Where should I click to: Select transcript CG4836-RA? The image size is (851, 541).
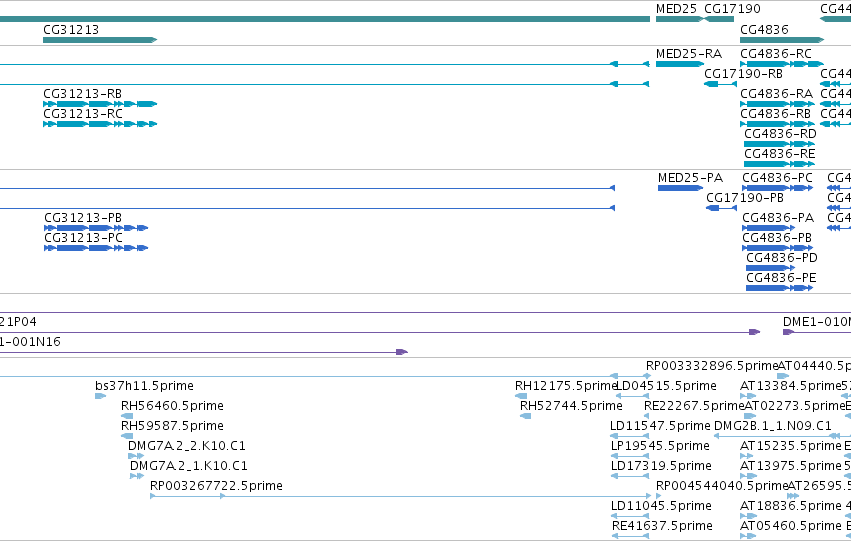pos(777,104)
